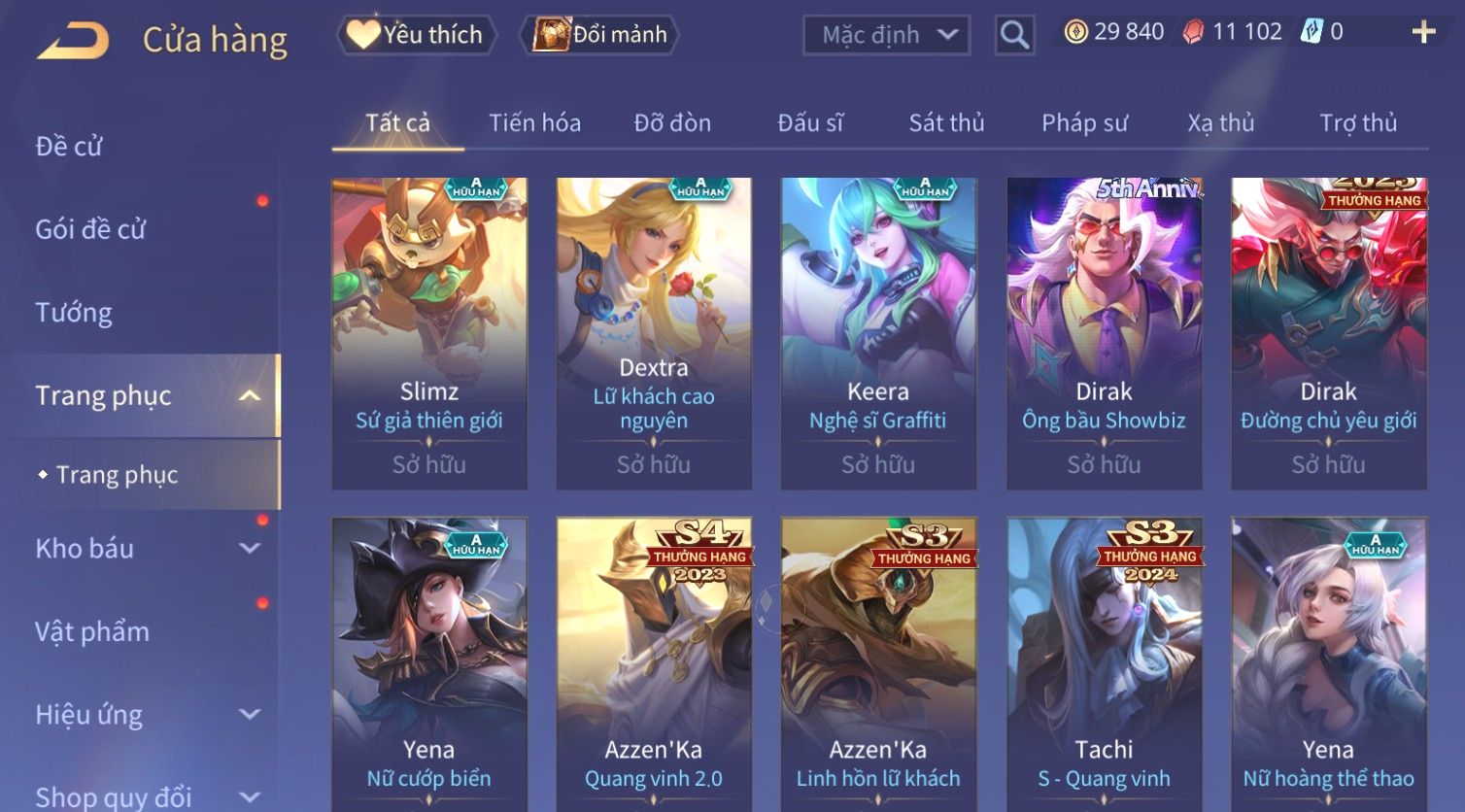The width and height of the screenshot is (1465, 812).
Task: Switch to the Tiến hóa tab
Action: point(534,123)
